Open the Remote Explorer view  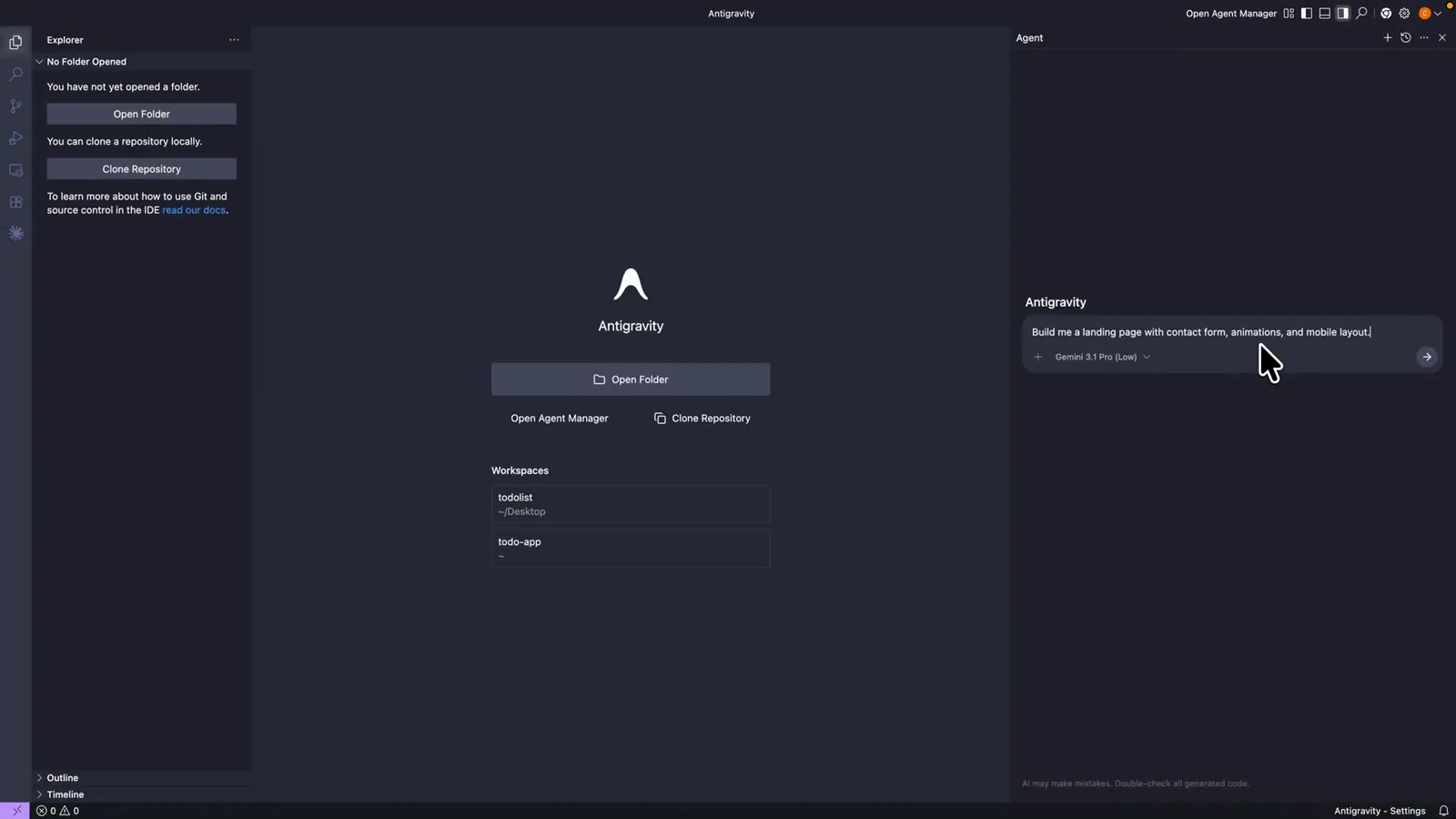15,170
